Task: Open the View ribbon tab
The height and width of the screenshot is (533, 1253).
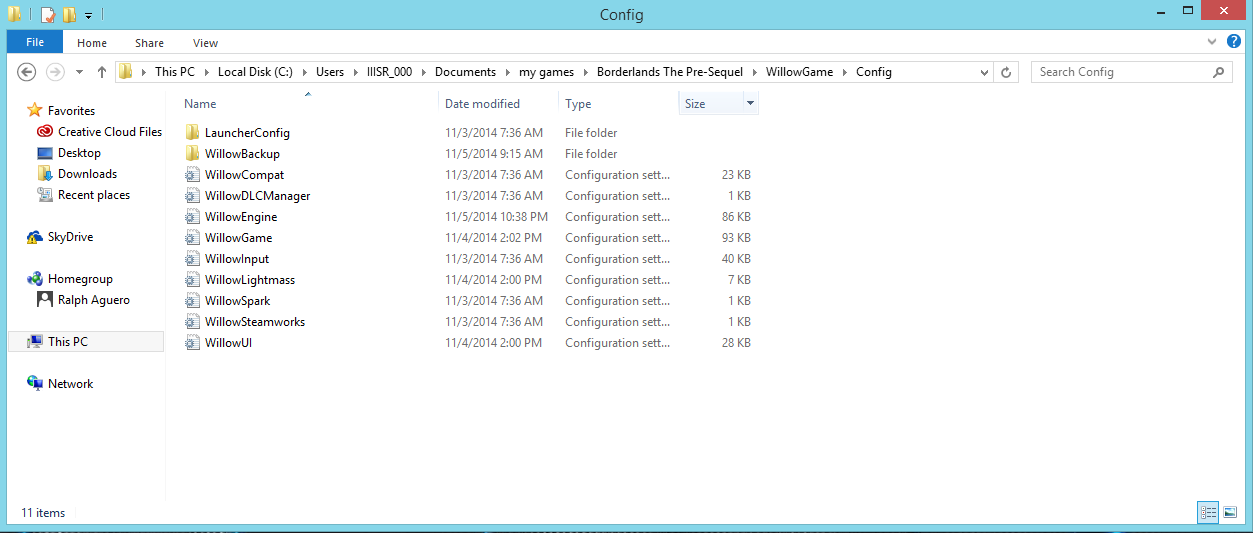Action: (206, 43)
